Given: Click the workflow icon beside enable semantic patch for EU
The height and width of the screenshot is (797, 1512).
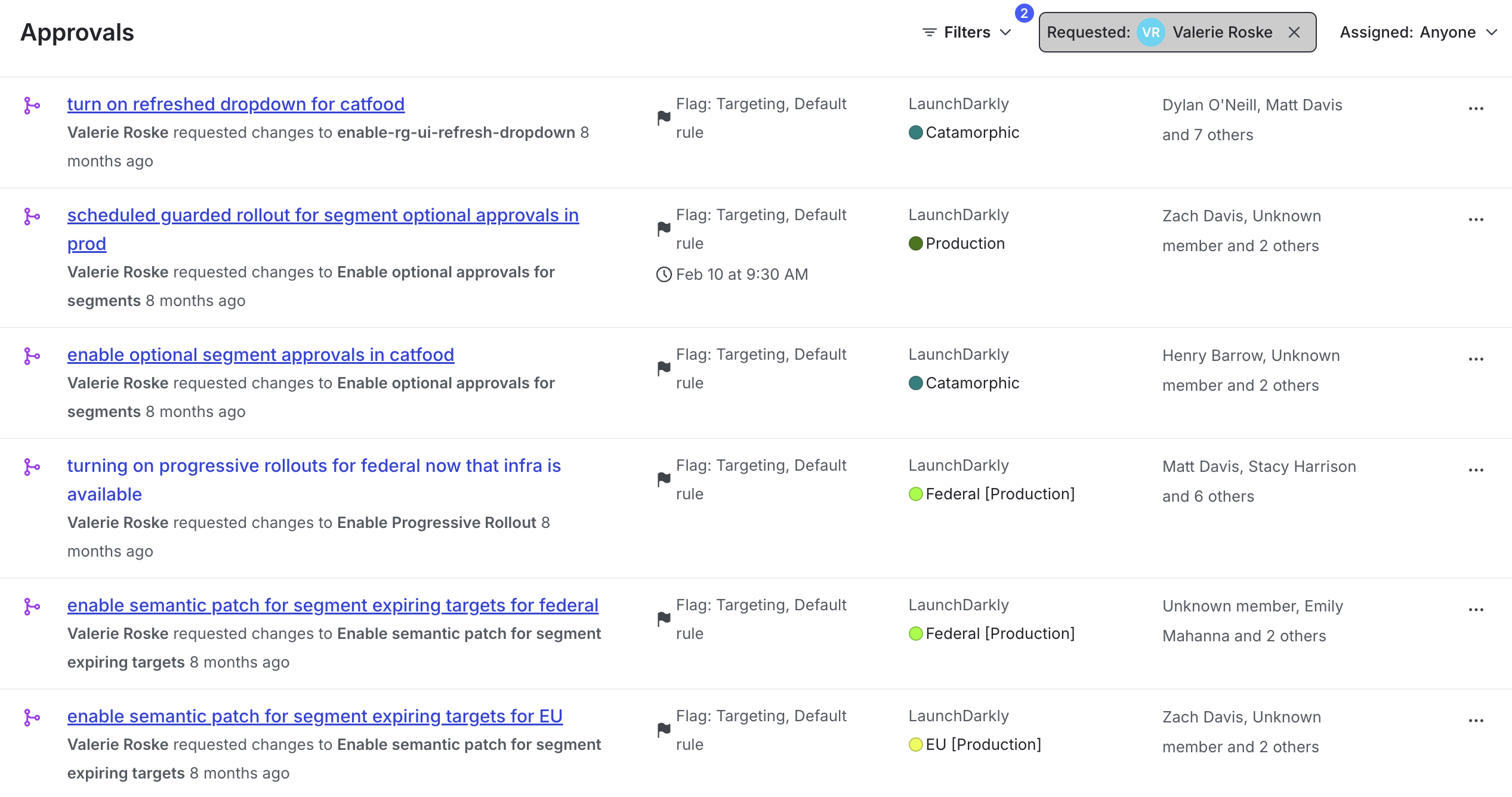Looking at the screenshot, I should coord(33,716).
